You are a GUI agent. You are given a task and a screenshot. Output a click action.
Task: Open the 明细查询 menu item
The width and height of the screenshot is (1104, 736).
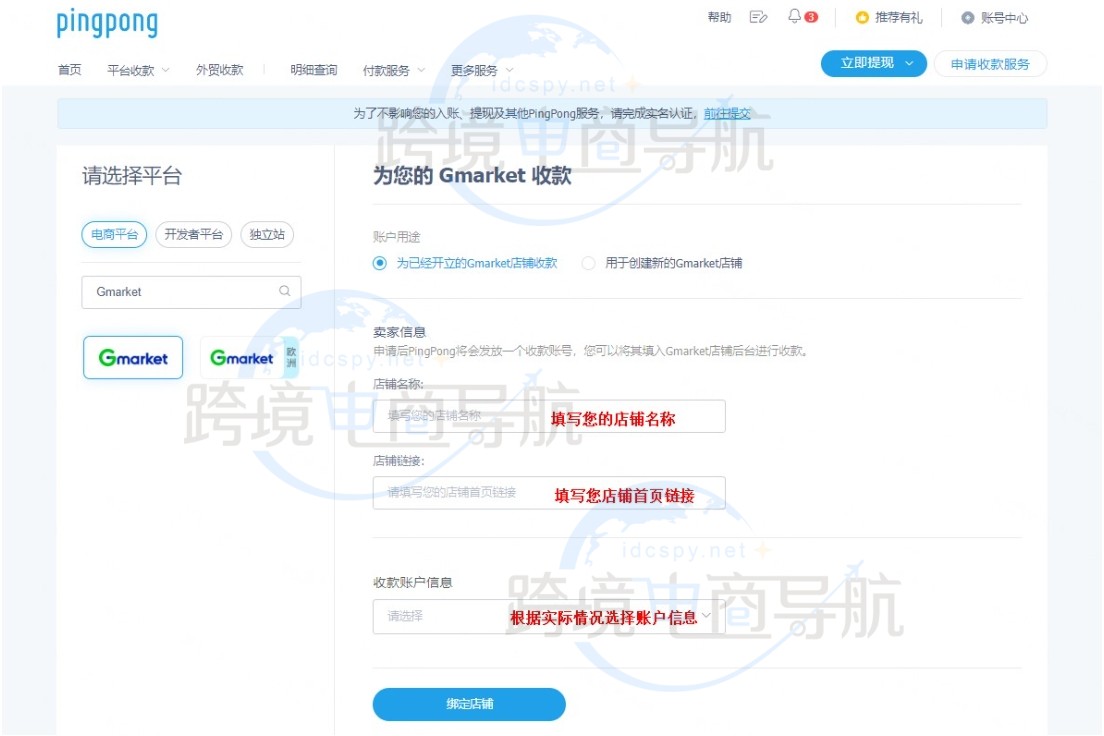(313, 70)
